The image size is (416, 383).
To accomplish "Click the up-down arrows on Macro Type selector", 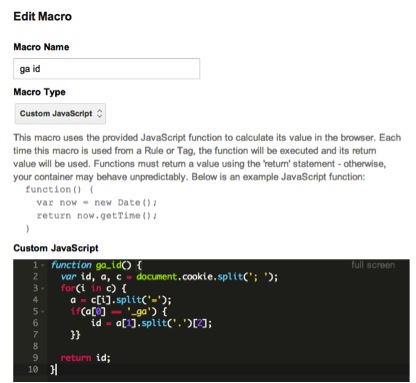I will coord(99,114).
